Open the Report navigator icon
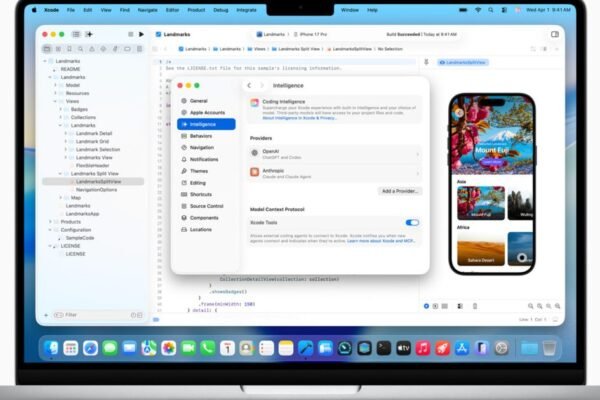 pos(139,49)
